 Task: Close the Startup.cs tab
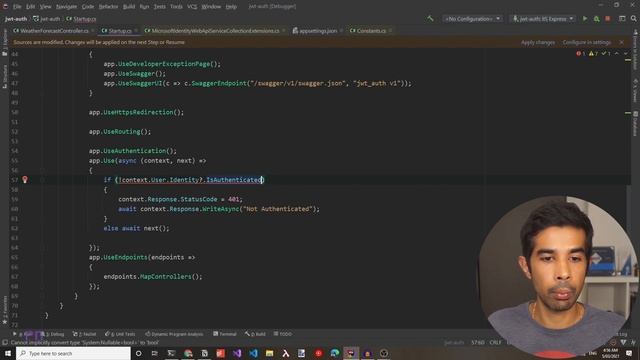(136, 31)
